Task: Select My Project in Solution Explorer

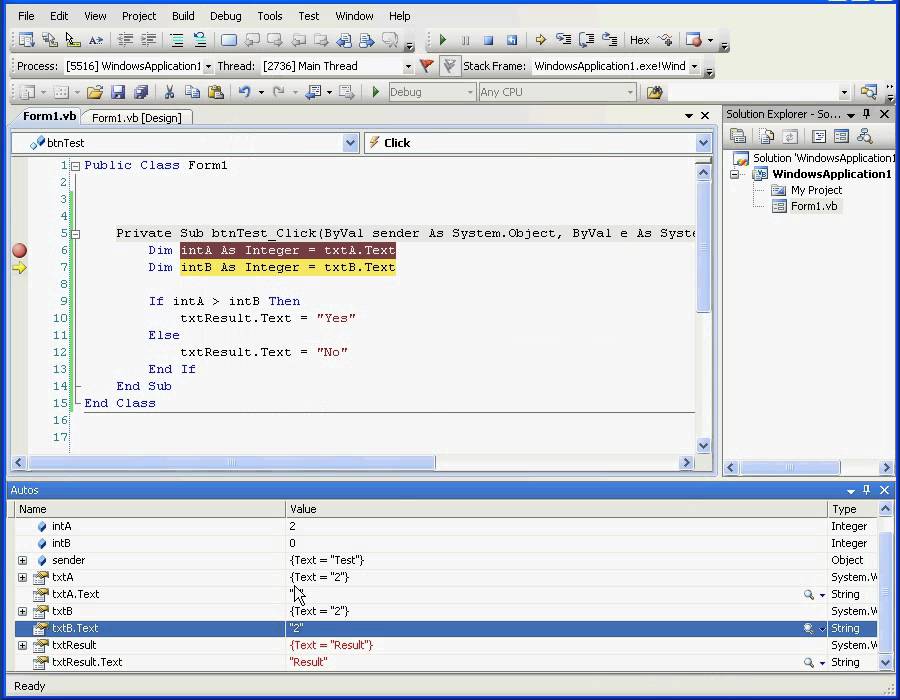Action: pyautogui.click(x=816, y=190)
